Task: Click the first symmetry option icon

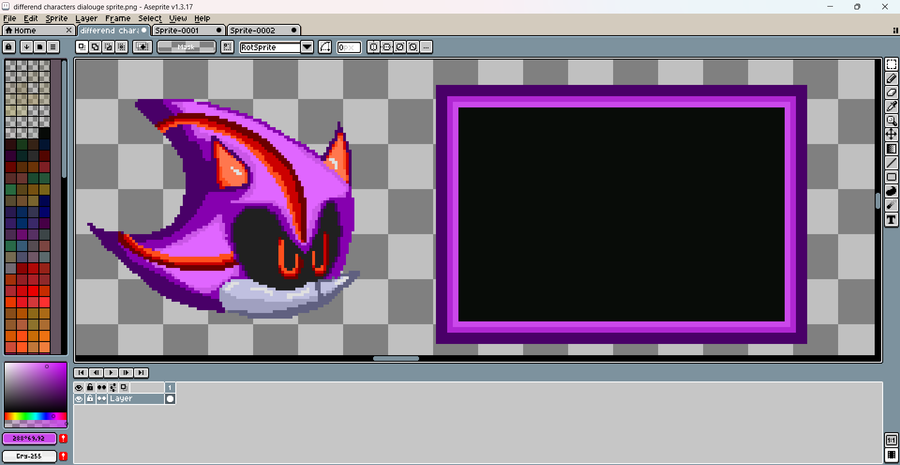Action: pos(374,47)
